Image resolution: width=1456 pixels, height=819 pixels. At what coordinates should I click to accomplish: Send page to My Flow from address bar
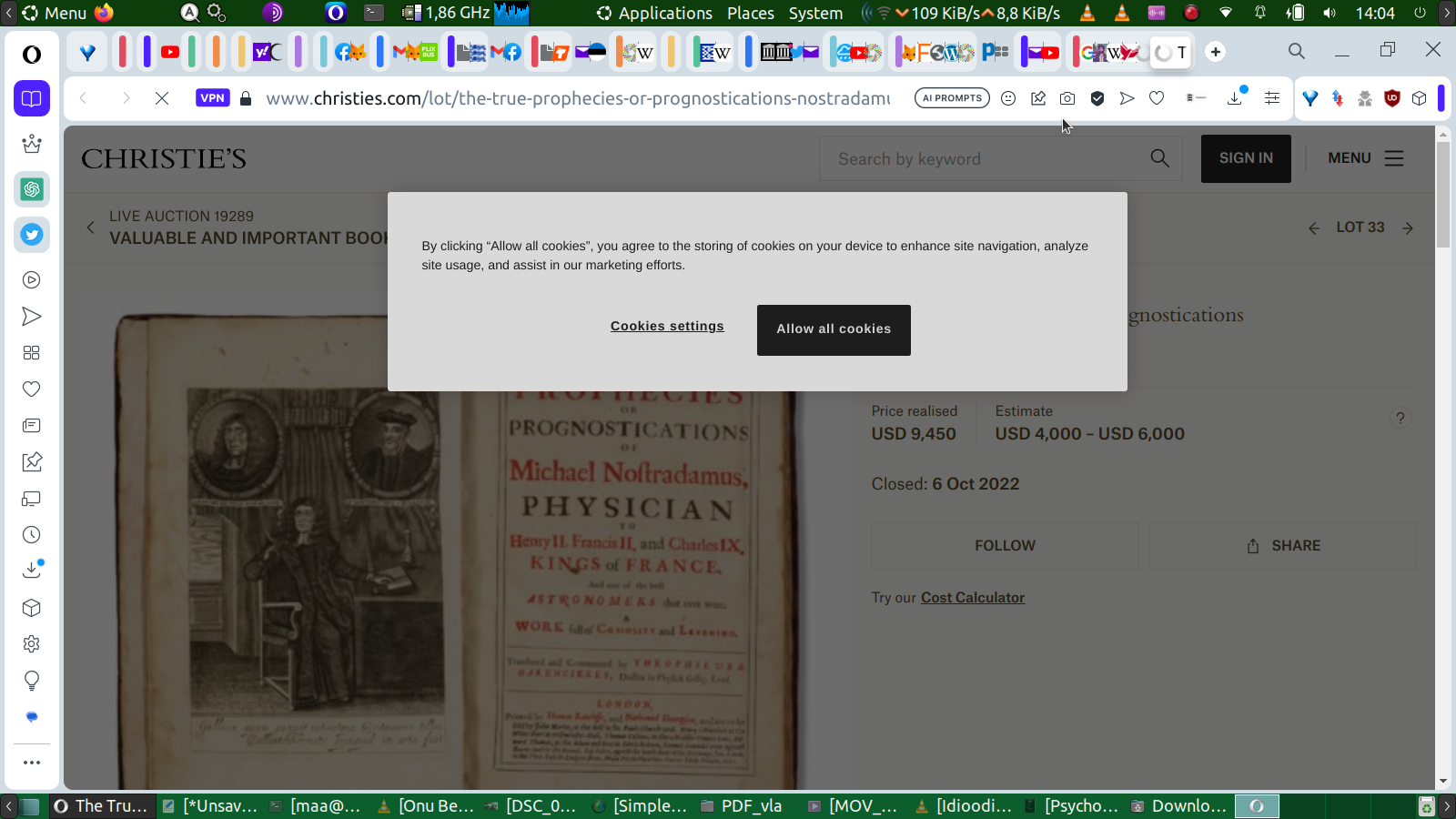pos(1127,98)
